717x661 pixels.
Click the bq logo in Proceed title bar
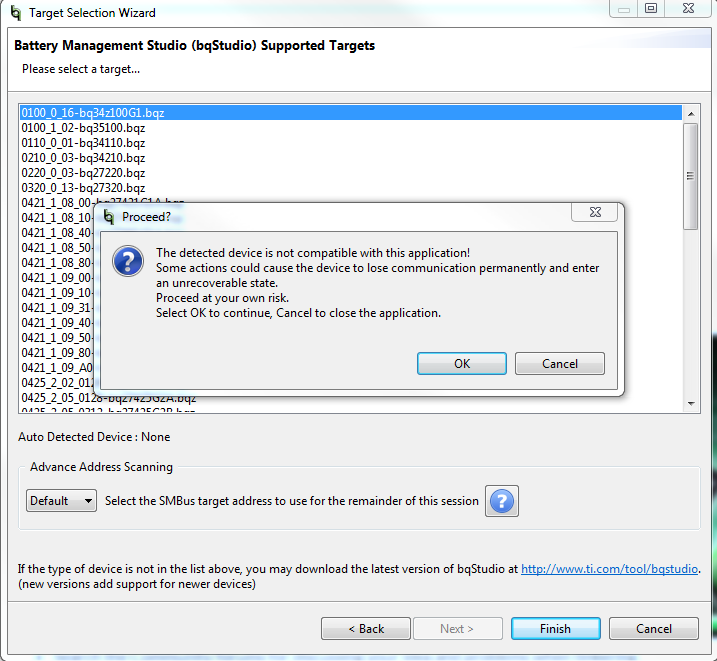point(109,217)
